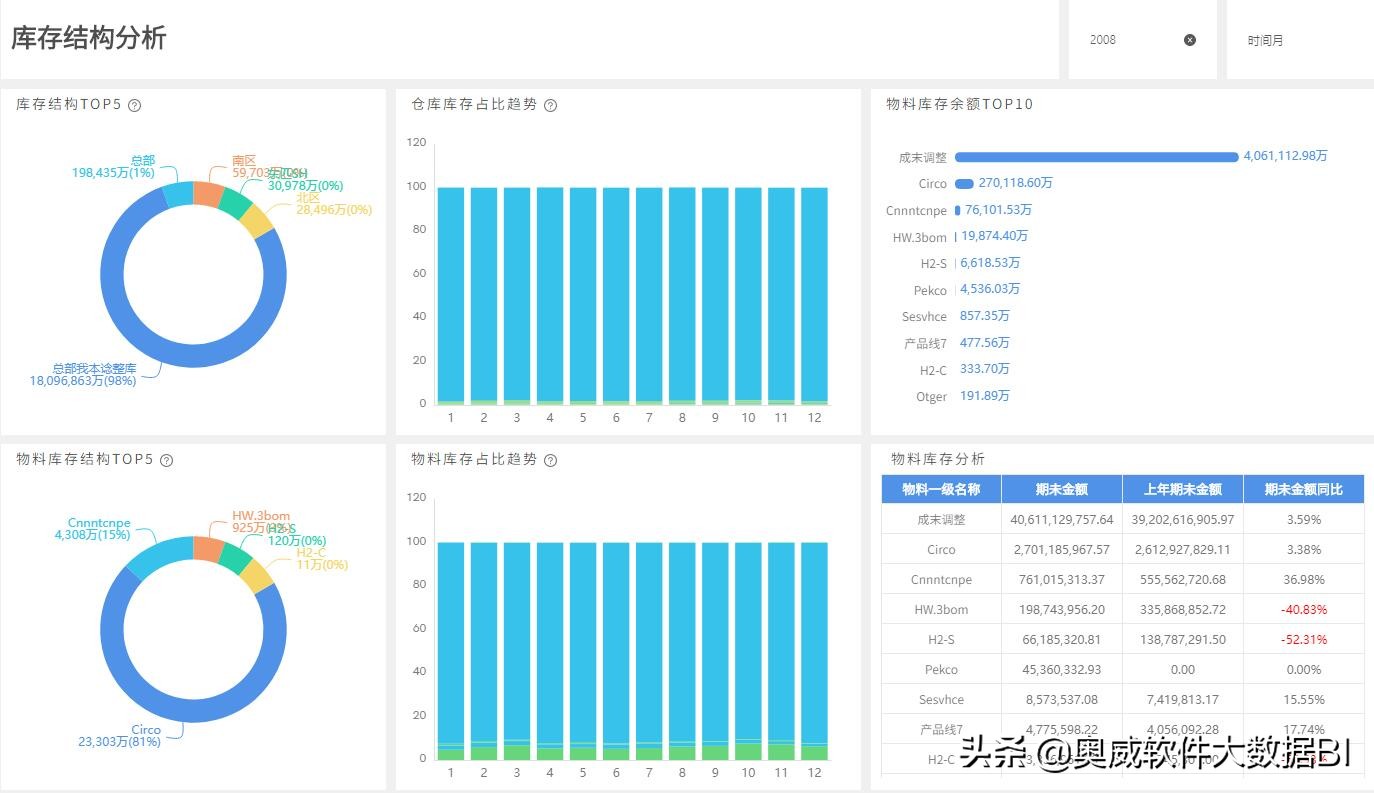Select the 成末调整 bar in TOP10 chart
1374x793 pixels.
point(1095,157)
